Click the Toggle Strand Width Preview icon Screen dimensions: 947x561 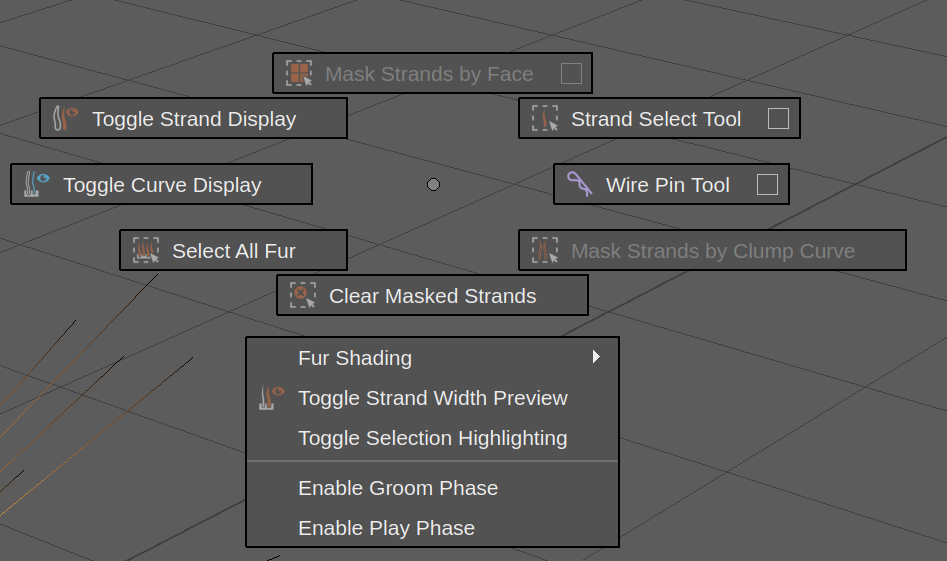tap(271, 398)
